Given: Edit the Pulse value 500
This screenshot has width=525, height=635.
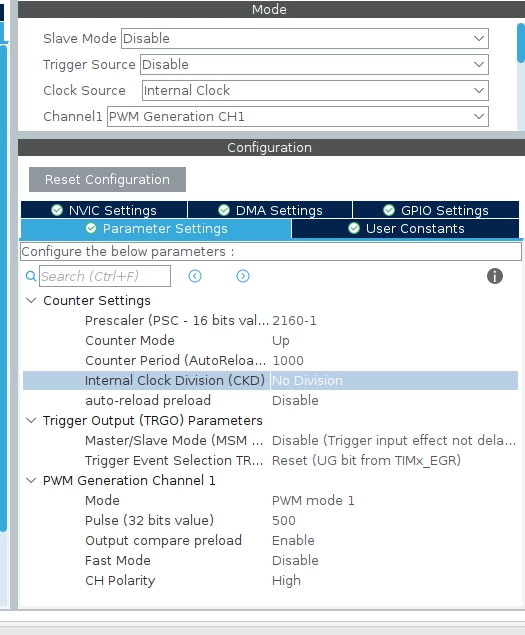Looking at the screenshot, I should pos(284,520).
